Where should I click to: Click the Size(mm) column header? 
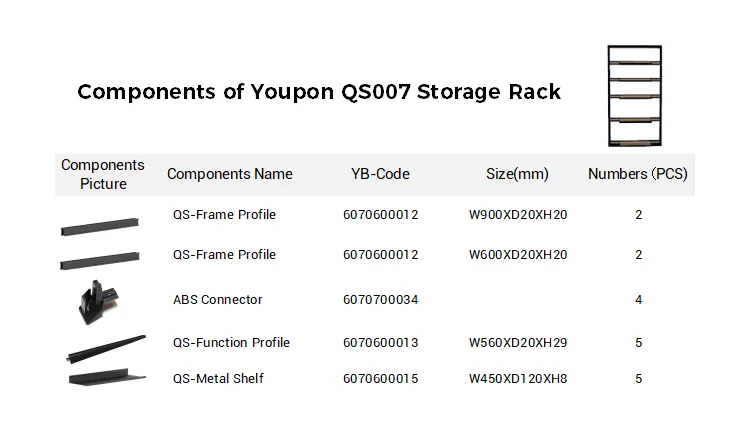[517, 174]
